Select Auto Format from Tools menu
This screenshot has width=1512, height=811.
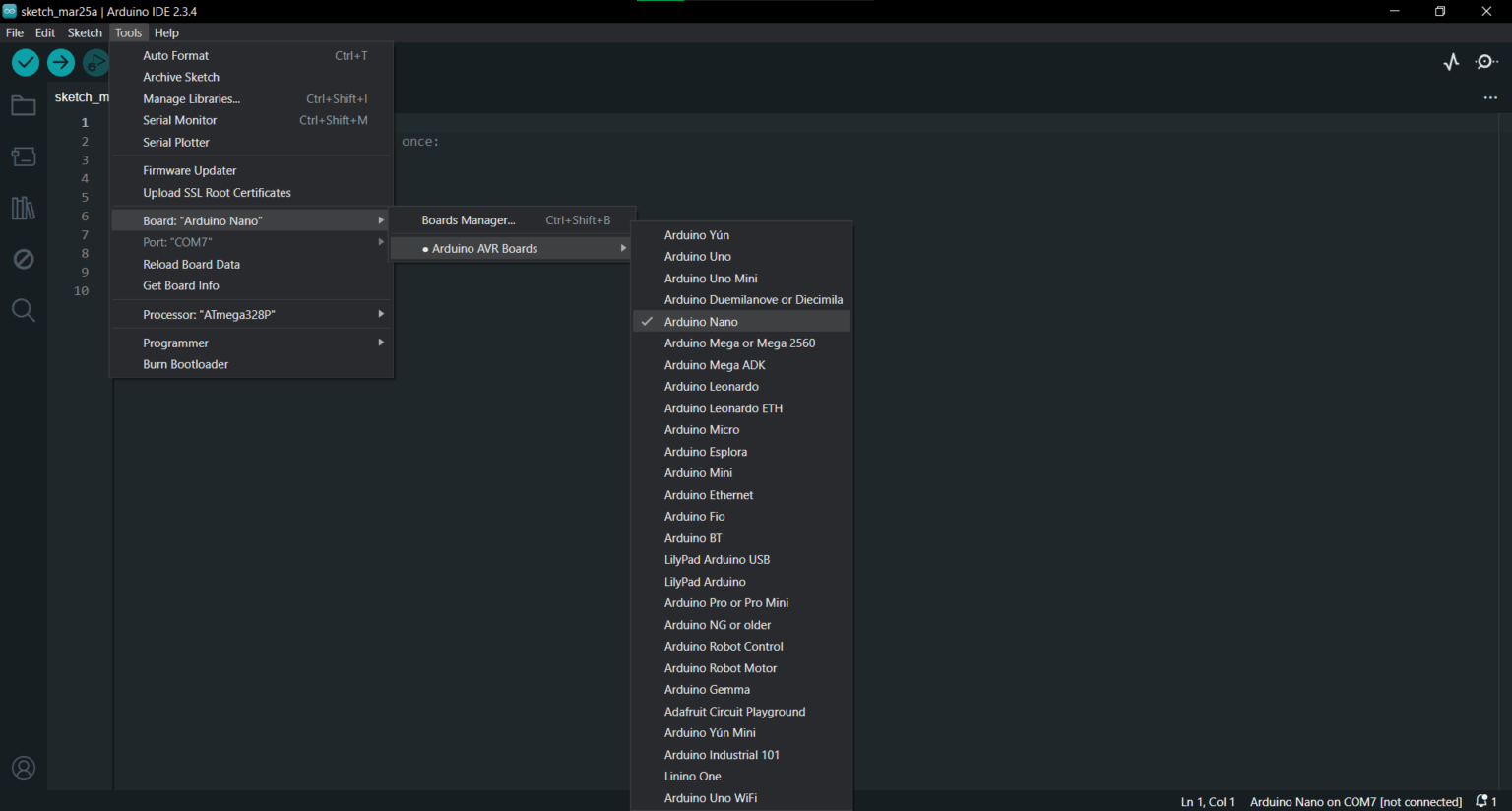176,56
